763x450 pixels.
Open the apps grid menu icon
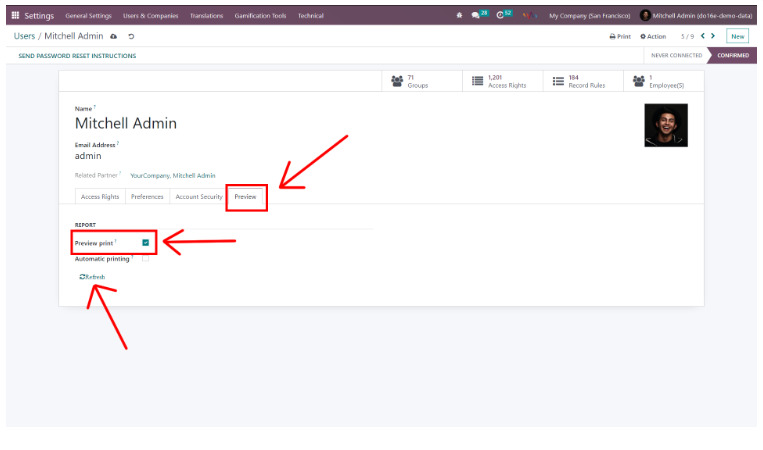[15, 15]
